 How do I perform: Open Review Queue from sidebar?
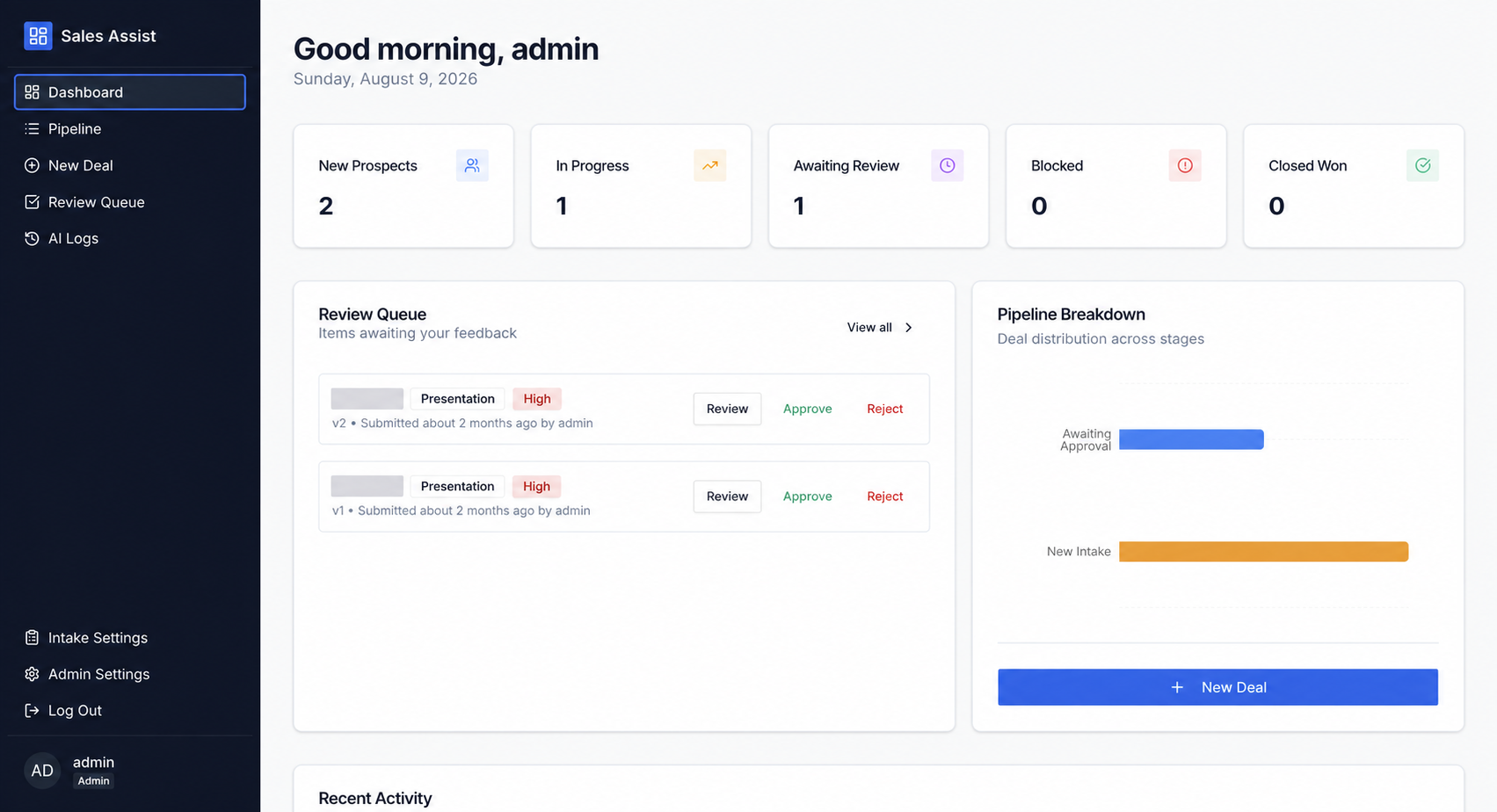[130, 202]
